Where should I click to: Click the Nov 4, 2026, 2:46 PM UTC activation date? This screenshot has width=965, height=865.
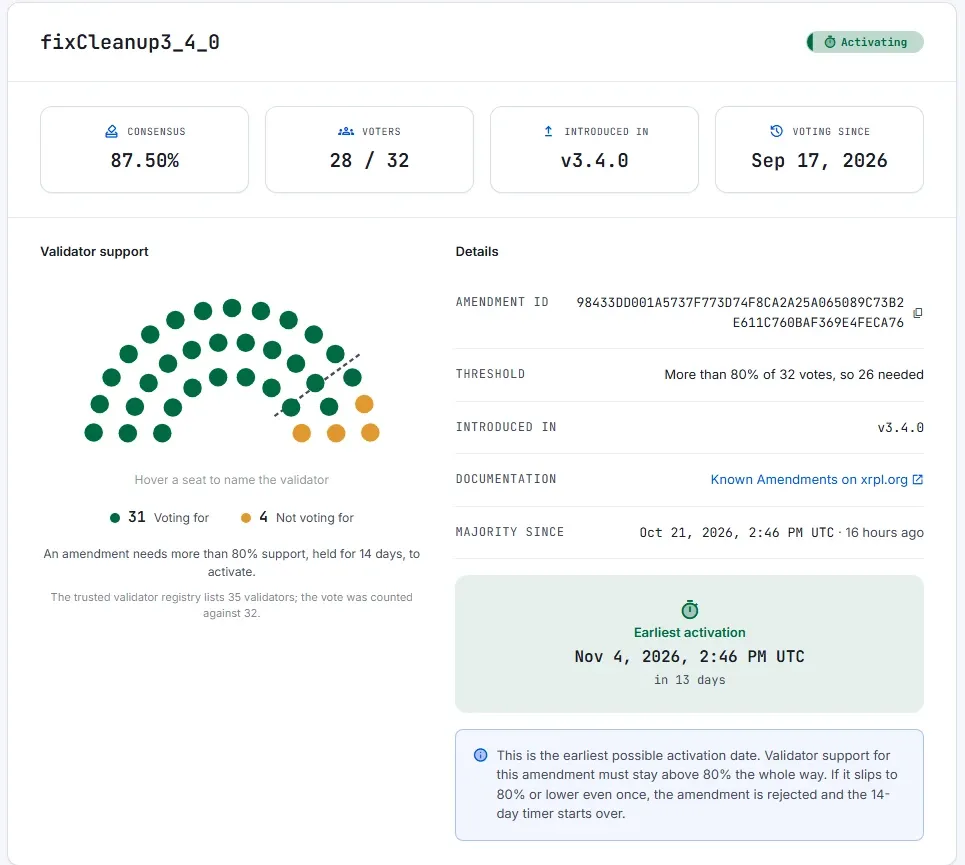tap(689, 656)
